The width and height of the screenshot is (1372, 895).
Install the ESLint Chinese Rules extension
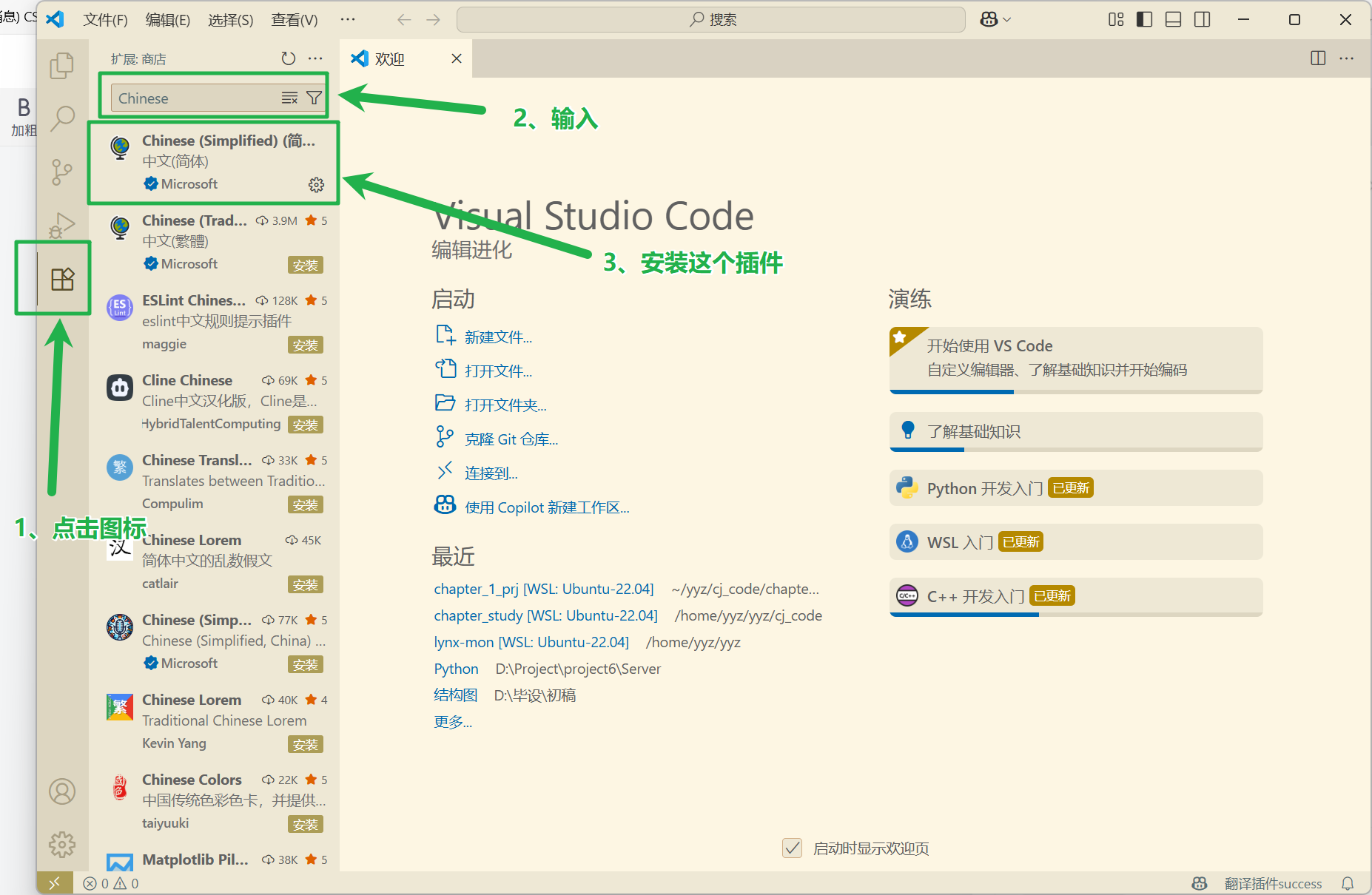coord(305,345)
